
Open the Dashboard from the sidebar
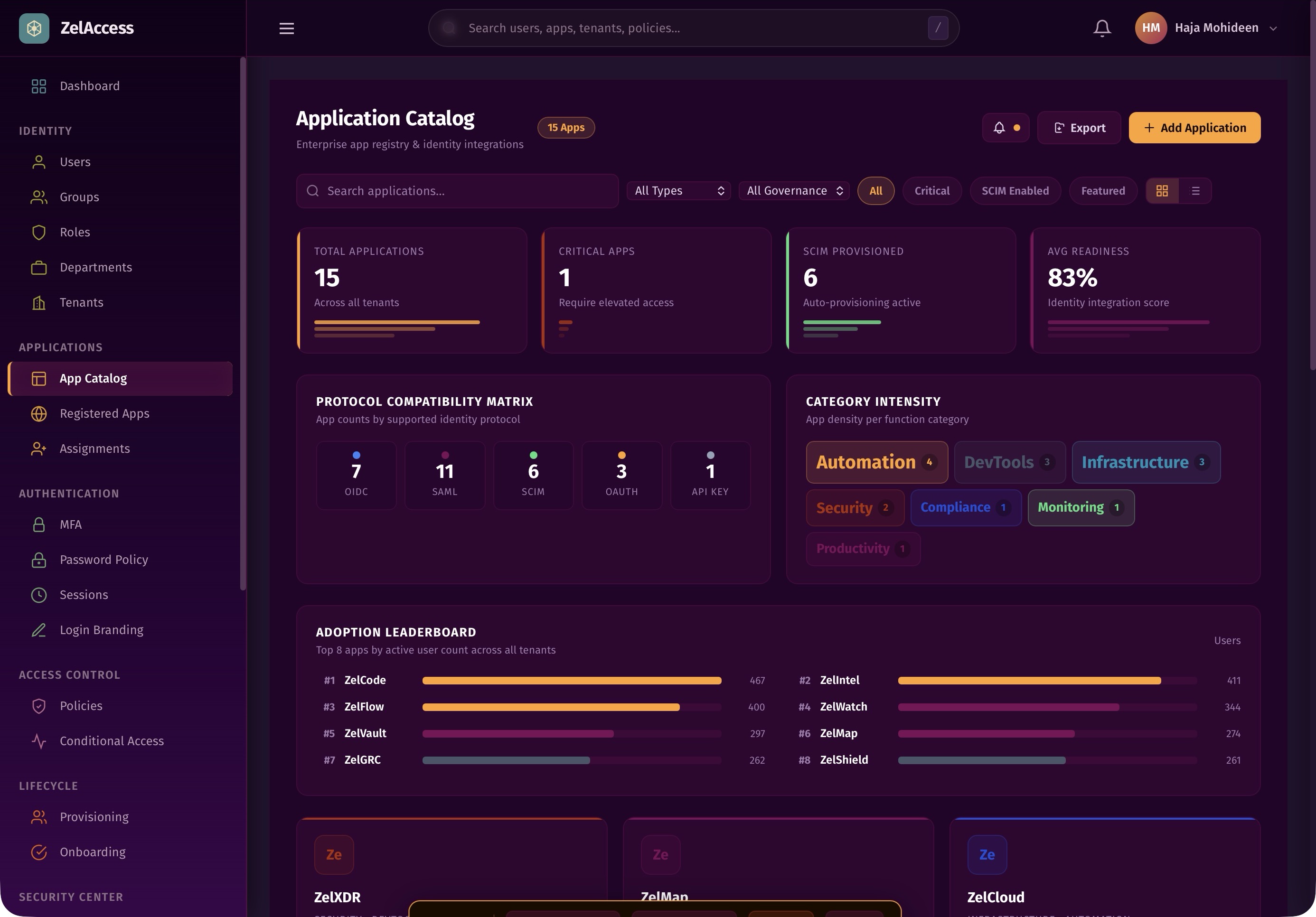pos(89,86)
